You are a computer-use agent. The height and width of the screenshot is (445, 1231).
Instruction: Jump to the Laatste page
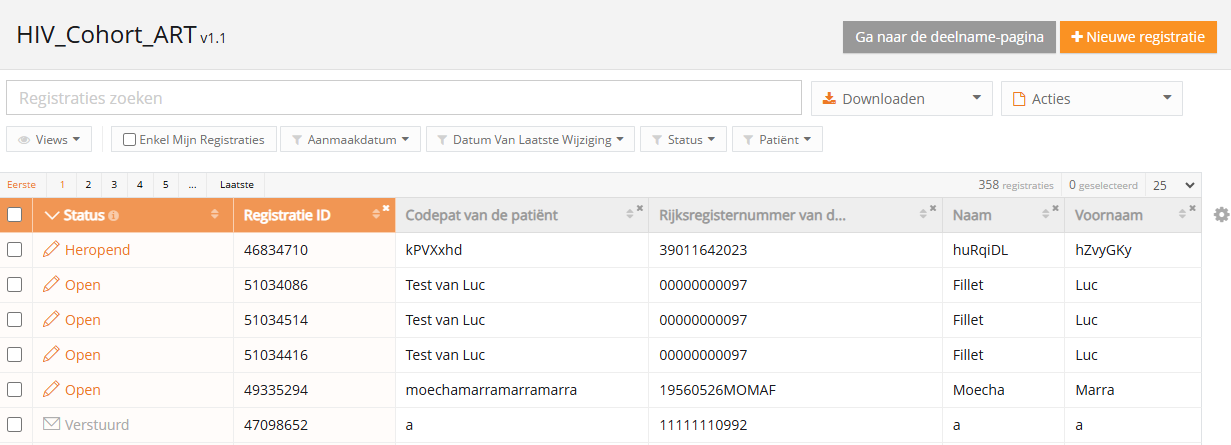[x=237, y=185]
